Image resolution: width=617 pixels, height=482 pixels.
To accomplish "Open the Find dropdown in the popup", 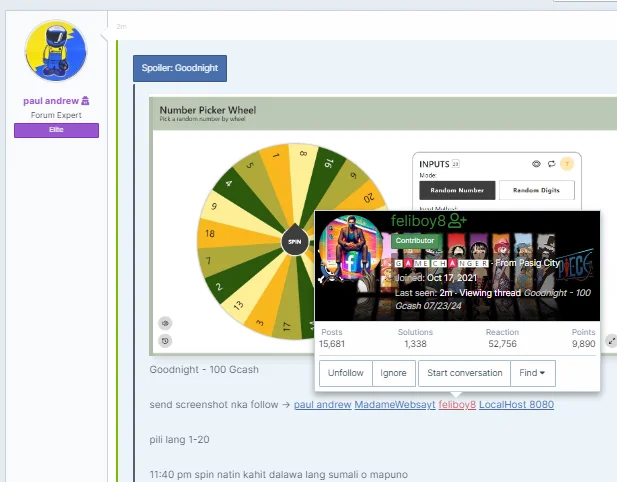I will click(x=532, y=373).
